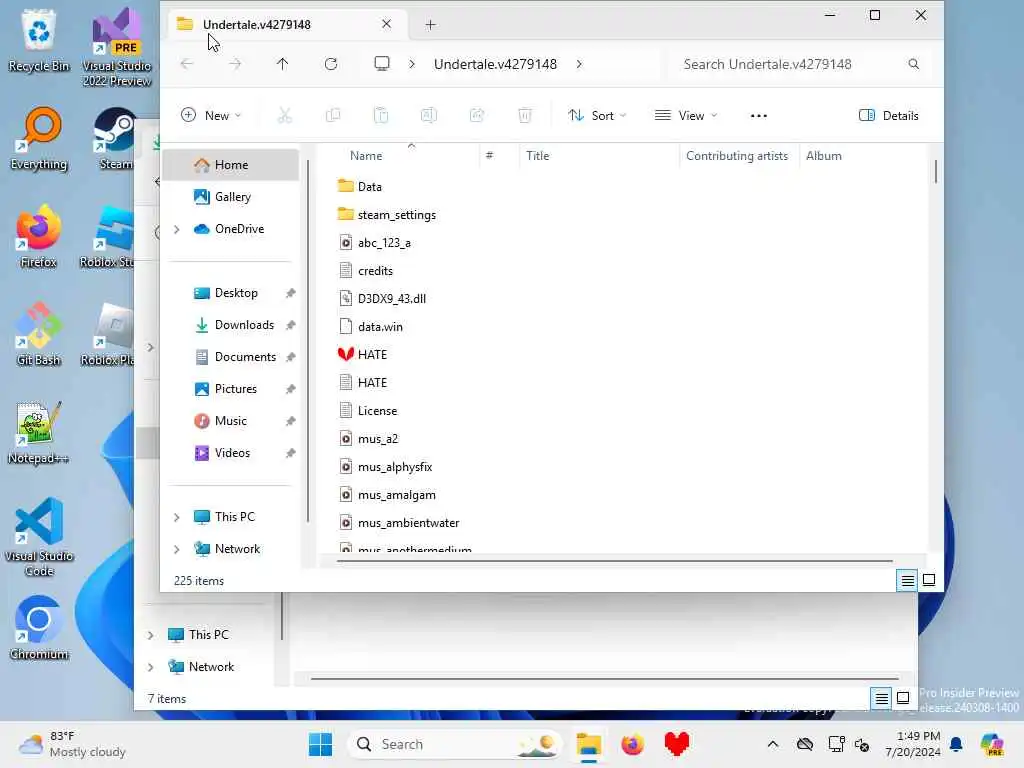Open Music in navigation pane

pyautogui.click(x=231, y=421)
